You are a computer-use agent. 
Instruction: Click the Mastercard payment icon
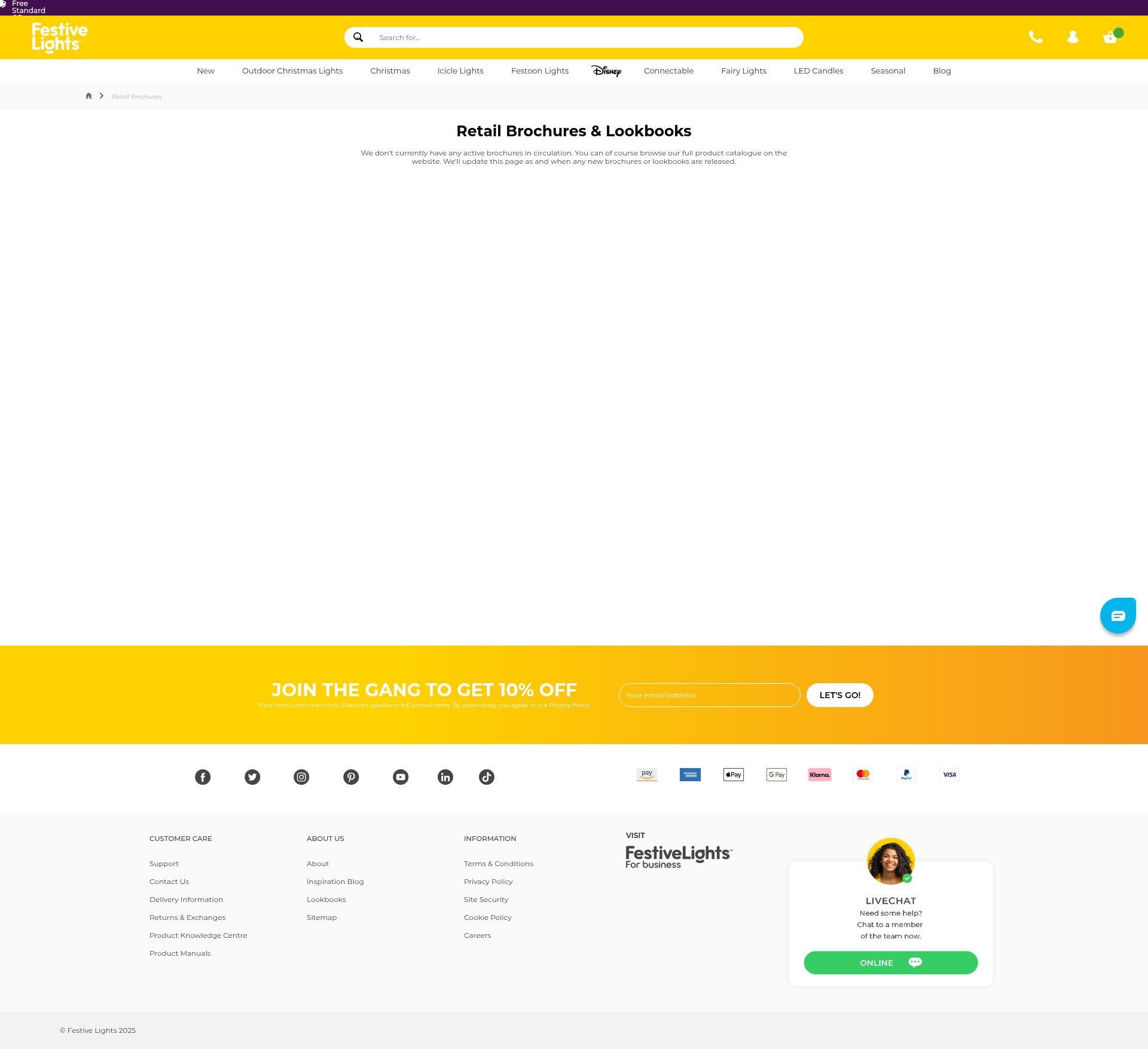(x=863, y=775)
